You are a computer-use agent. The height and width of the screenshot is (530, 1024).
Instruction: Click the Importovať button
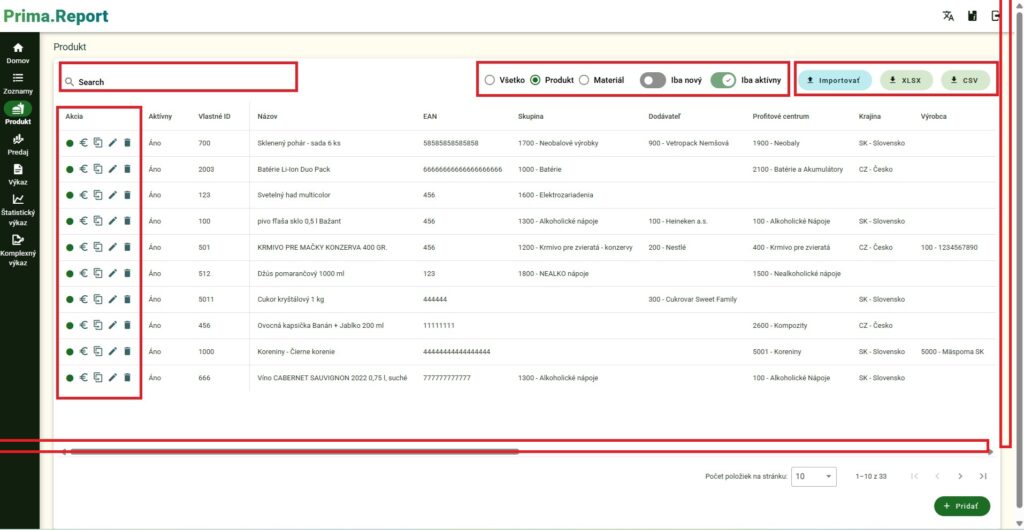pos(835,80)
